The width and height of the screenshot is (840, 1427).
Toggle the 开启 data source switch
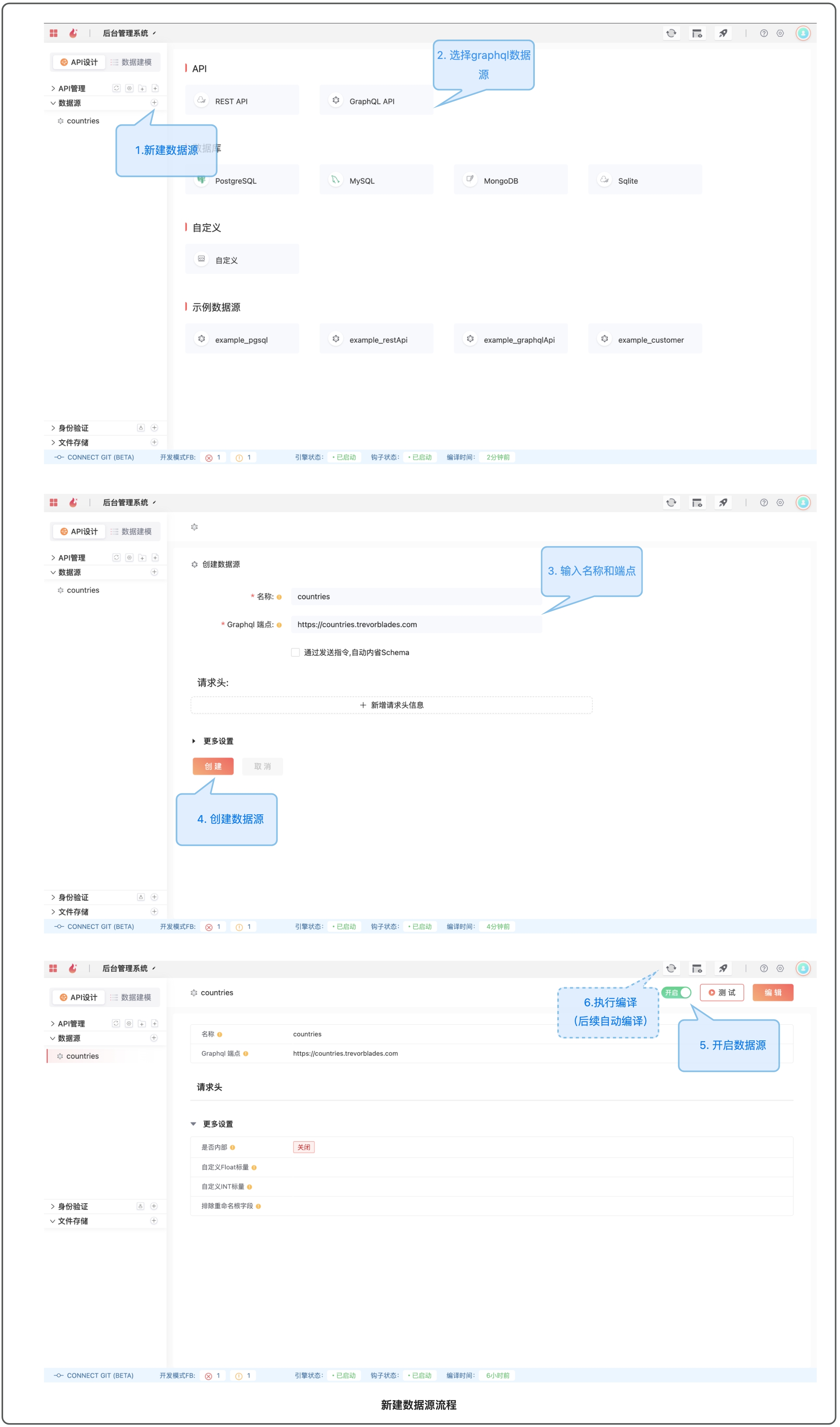click(x=677, y=993)
